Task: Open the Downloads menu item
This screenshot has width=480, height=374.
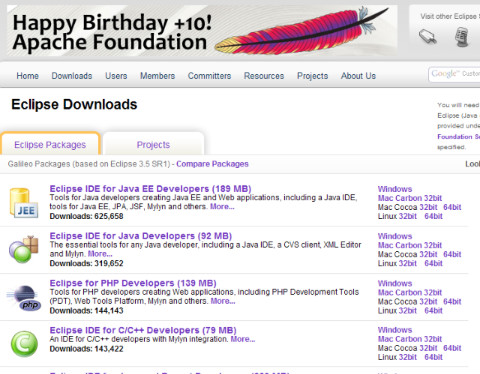Action: [x=72, y=76]
